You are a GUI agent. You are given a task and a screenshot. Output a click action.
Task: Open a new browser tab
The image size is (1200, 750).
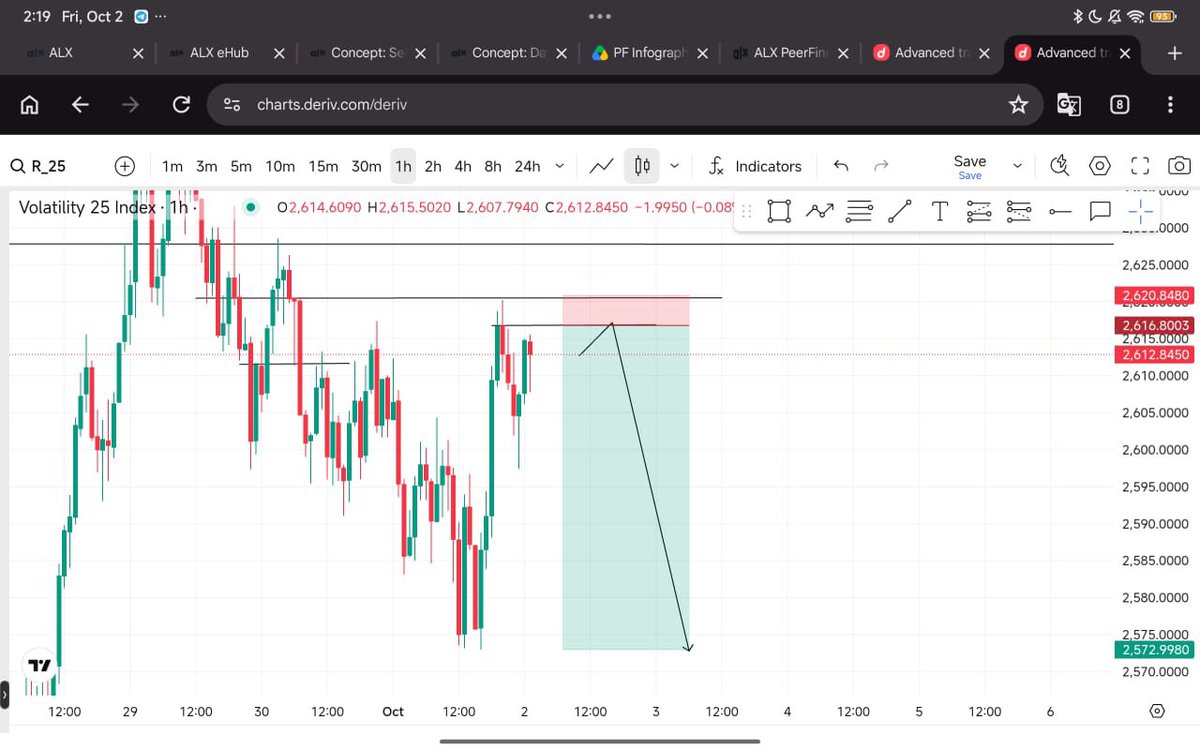[1175, 53]
